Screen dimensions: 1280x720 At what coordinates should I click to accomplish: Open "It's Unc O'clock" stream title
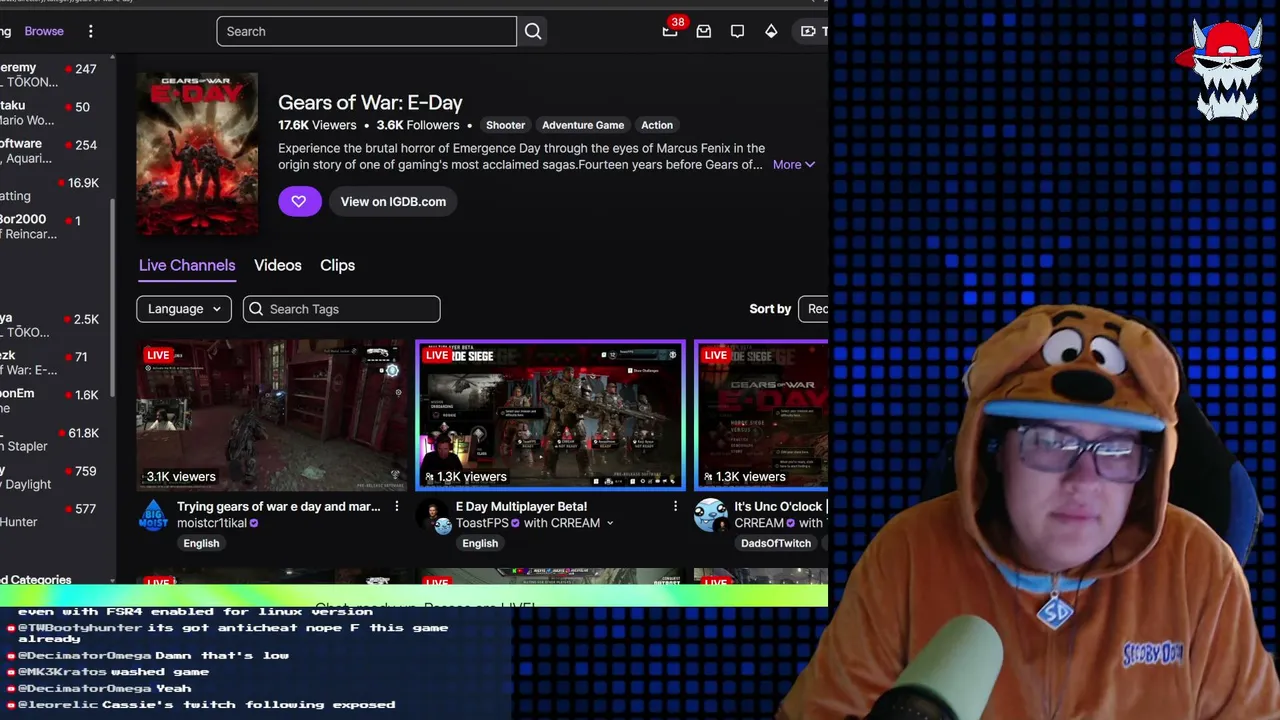(778, 507)
